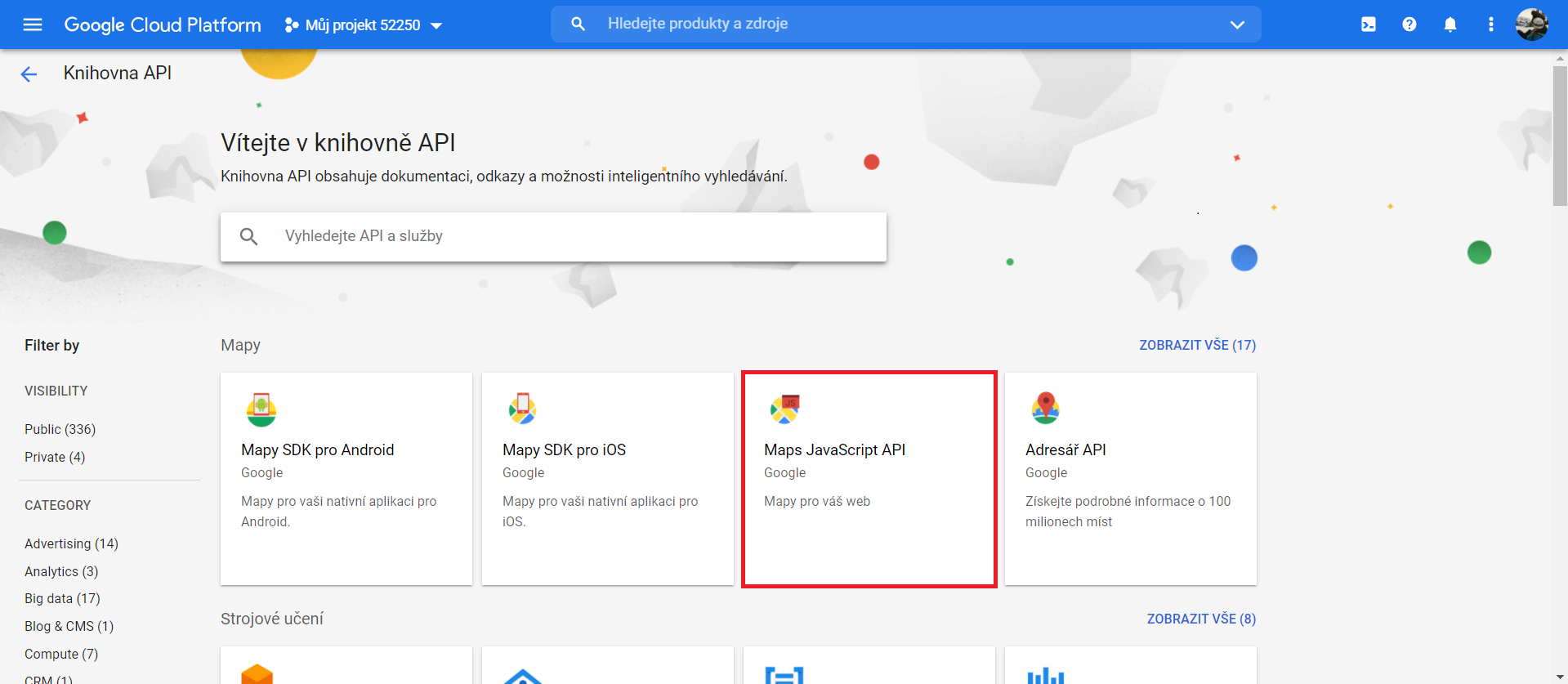Select the Advertising (14) category
This screenshot has height=684, width=1568.
tap(71, 543)
